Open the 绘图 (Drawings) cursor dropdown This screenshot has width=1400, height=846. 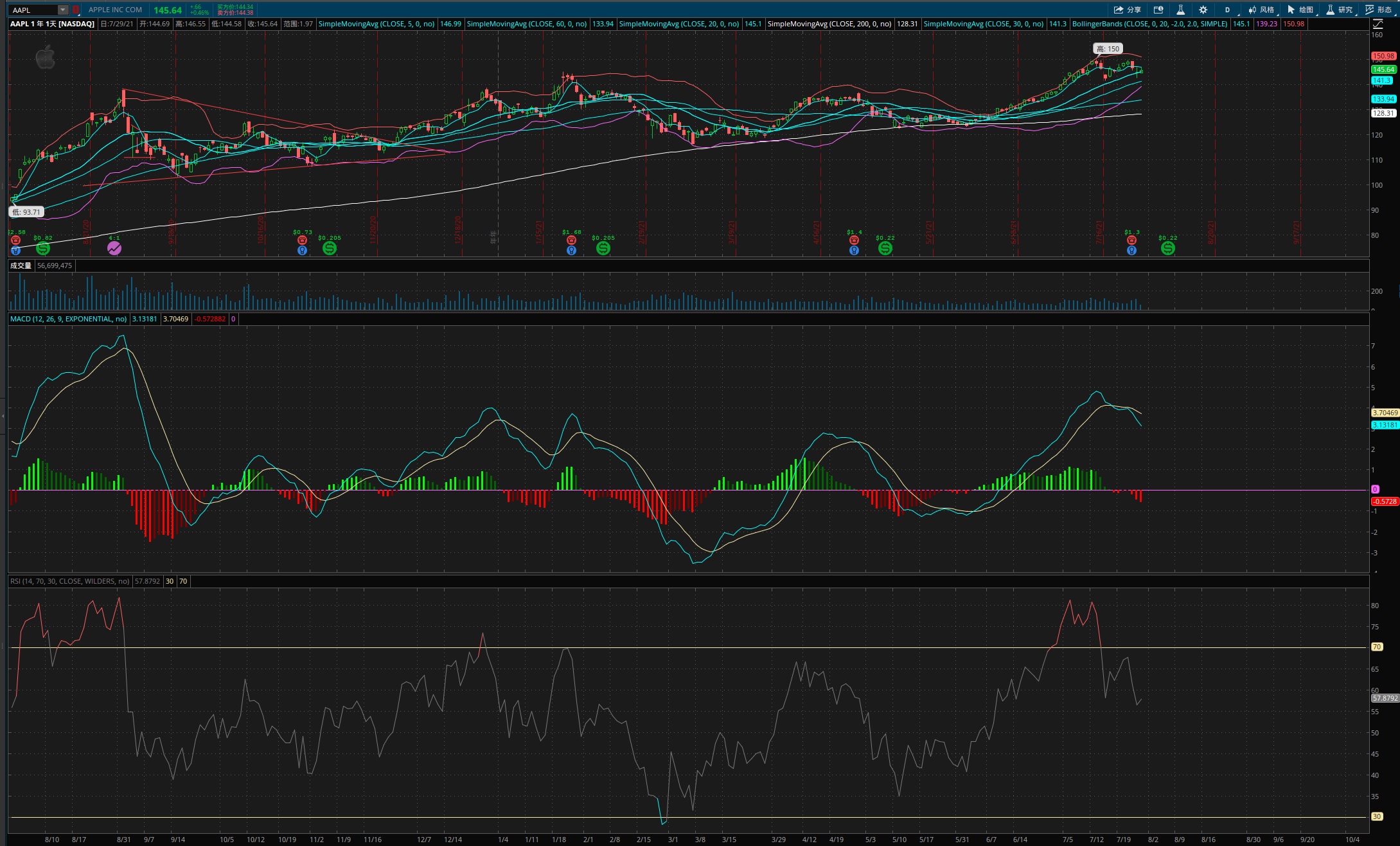[x=1301, y=10]
